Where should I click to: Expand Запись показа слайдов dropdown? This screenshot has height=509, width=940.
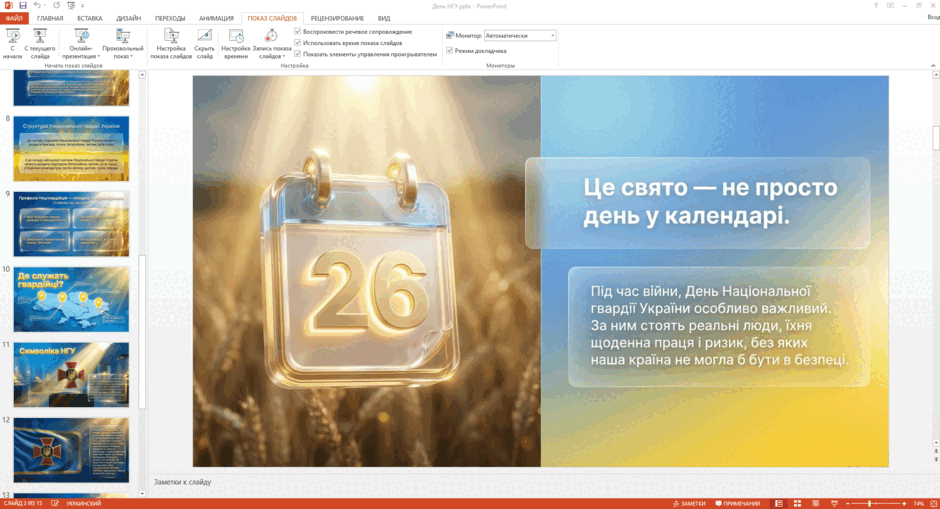pos(272,44)
